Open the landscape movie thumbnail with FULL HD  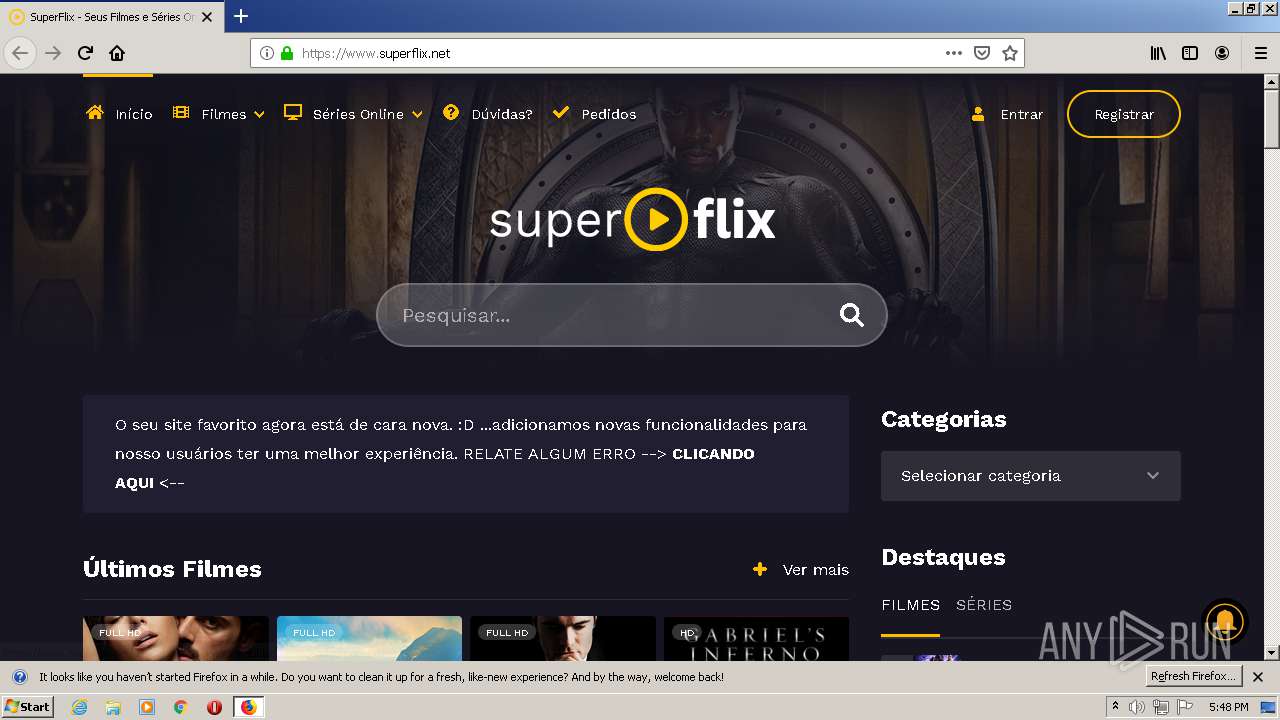[369, 638]
